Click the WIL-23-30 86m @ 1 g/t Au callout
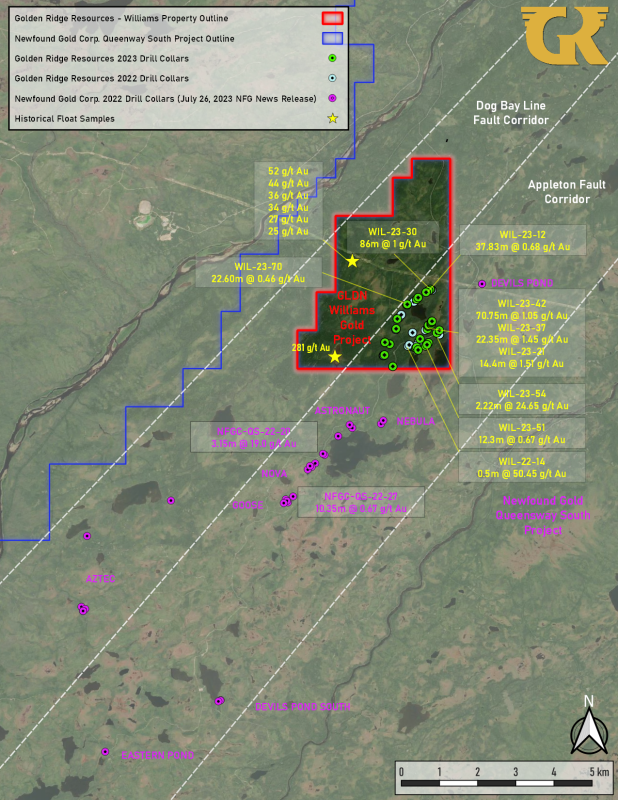Image resolution: width=618 pixels, height=800 pixels. click(392, 238)
